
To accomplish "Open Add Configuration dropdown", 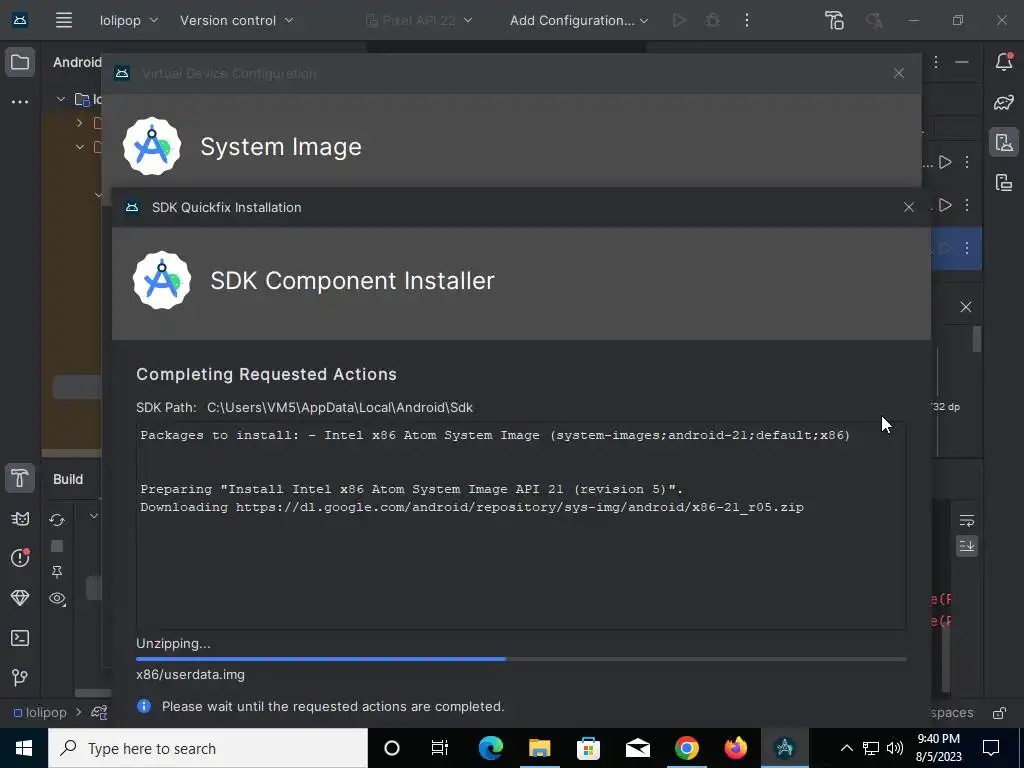I will point(579,20).
